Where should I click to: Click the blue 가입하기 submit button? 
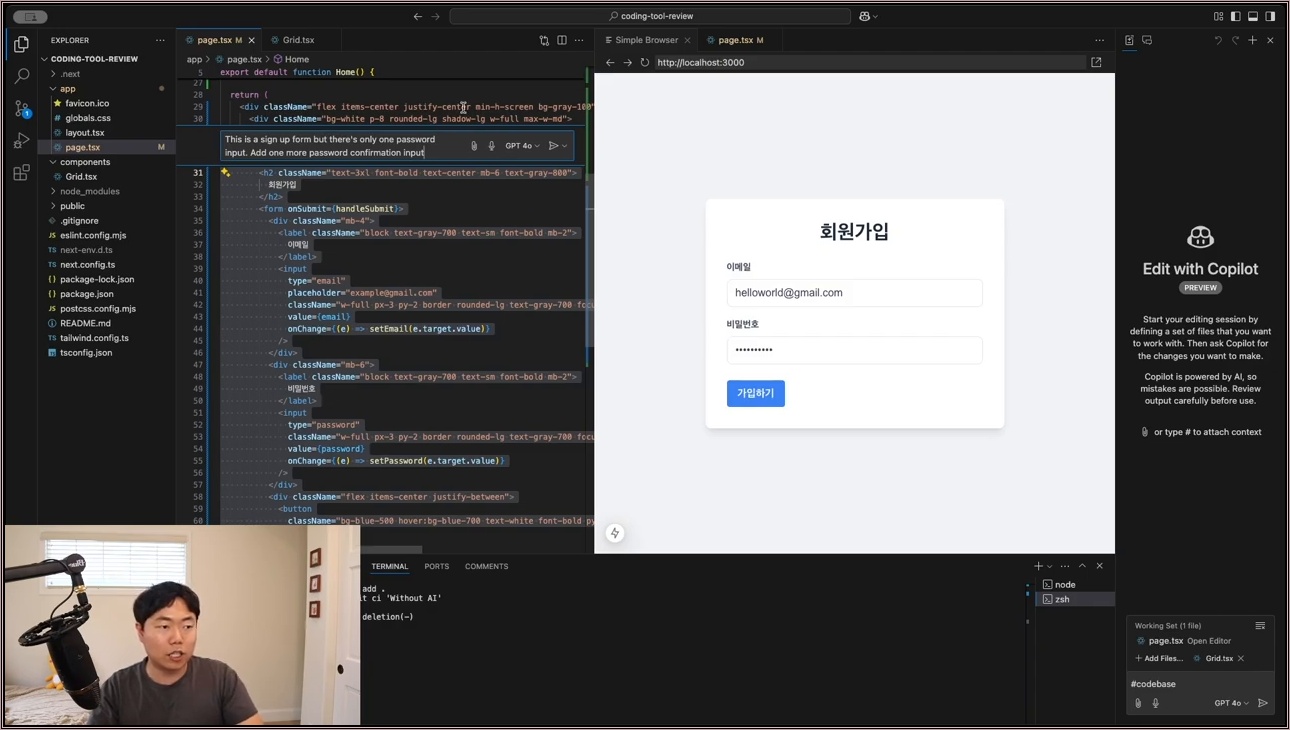[756, 393]
